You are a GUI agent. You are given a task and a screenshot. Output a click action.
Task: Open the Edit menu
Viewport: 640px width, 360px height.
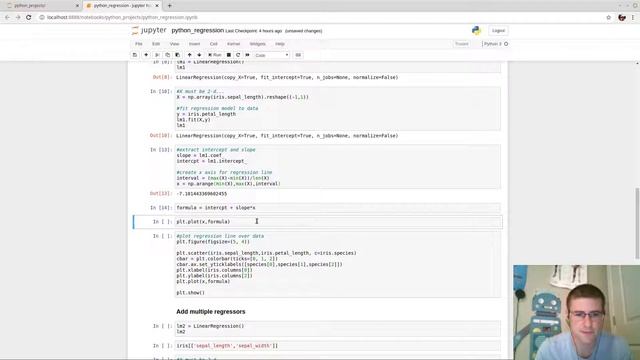pos(156,44)
